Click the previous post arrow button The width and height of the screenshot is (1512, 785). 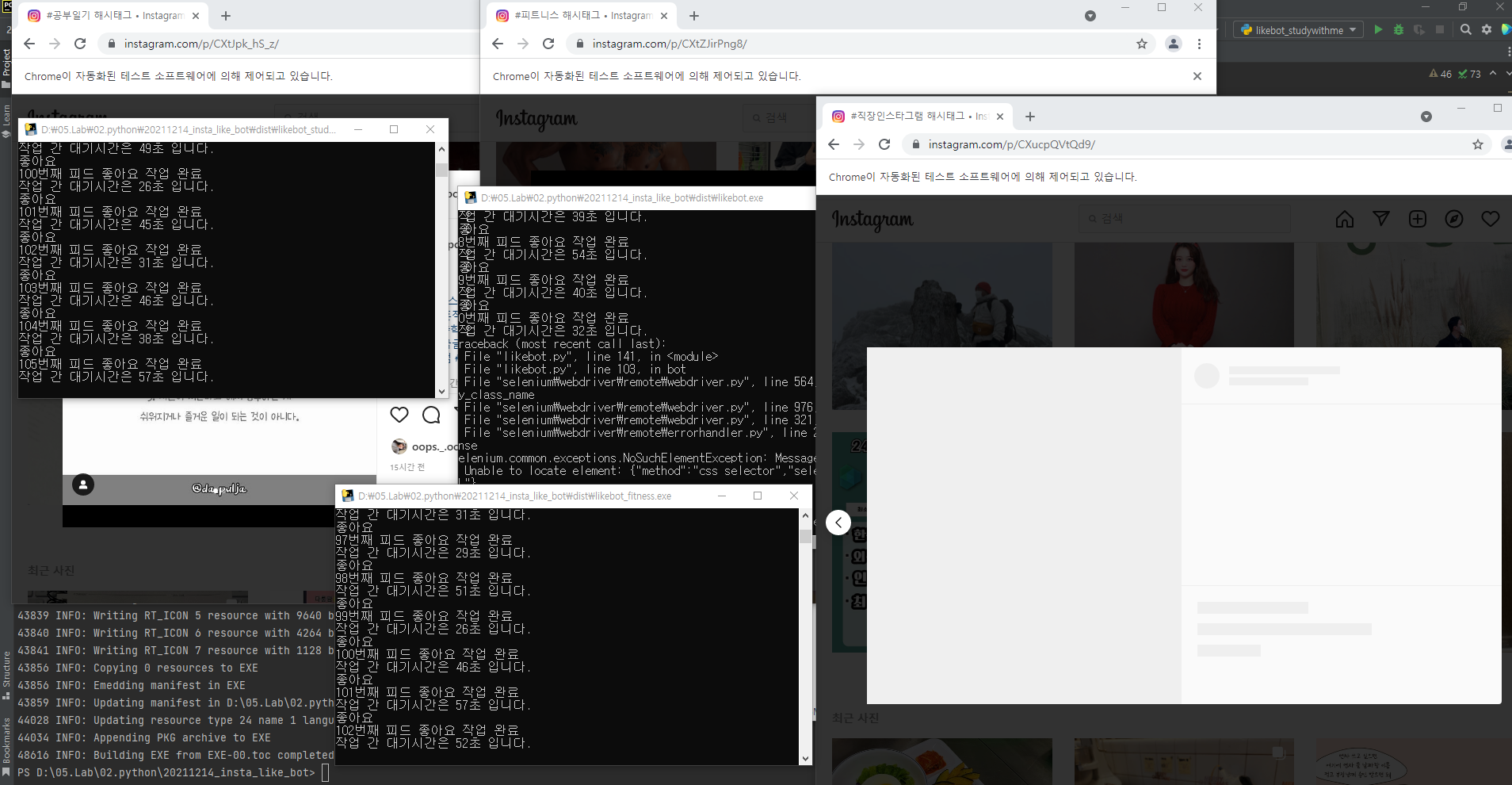(x=838, y=523)
